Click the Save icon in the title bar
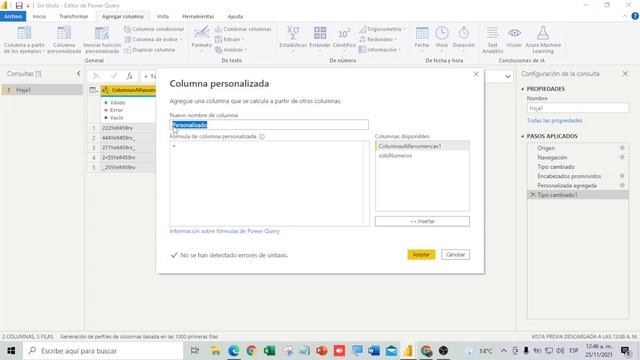This screenshot has height=360, width=640. [19, 5]
